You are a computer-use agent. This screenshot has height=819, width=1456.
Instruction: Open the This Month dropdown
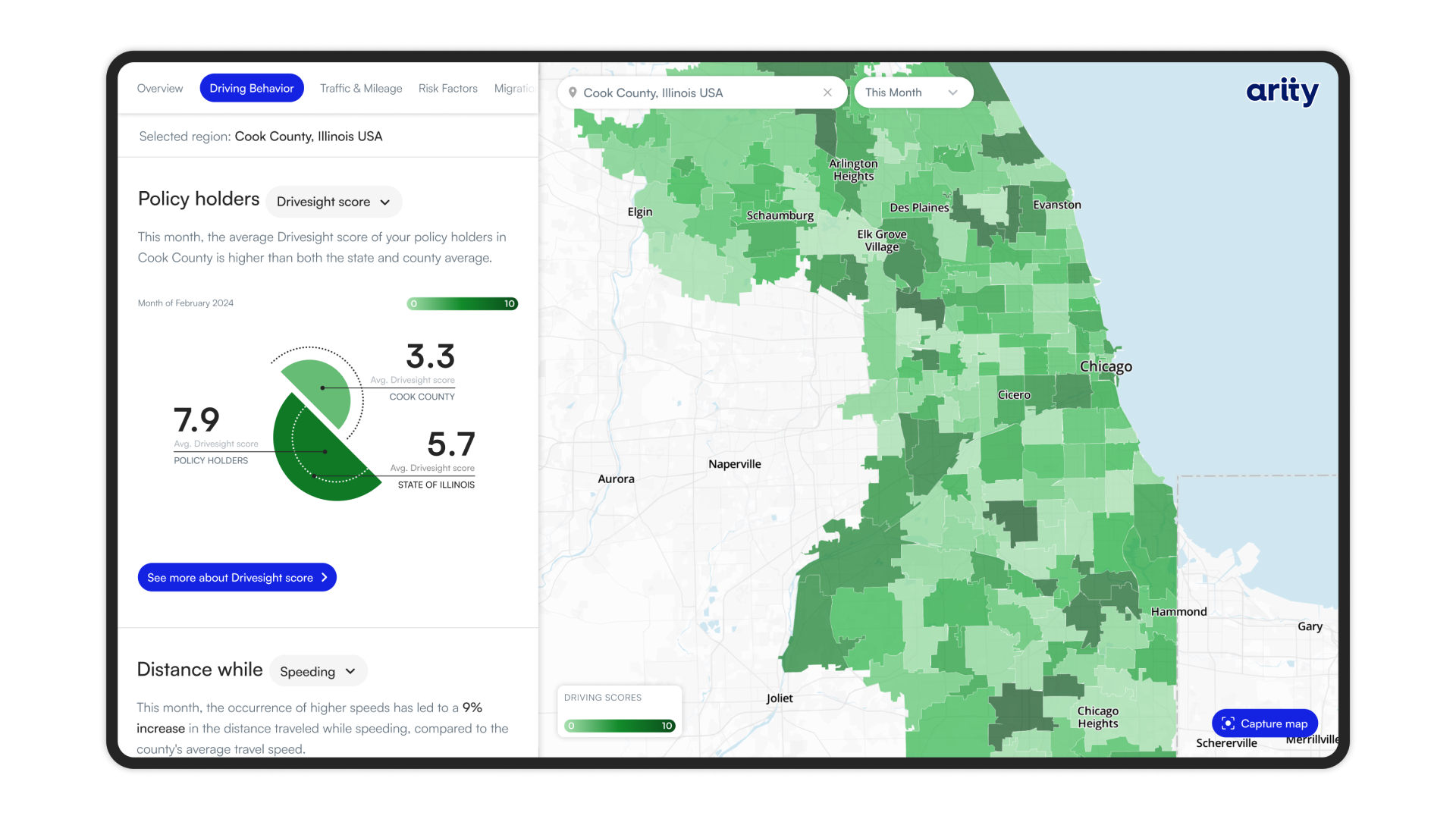pyautogui.click(x=913, y=92)
